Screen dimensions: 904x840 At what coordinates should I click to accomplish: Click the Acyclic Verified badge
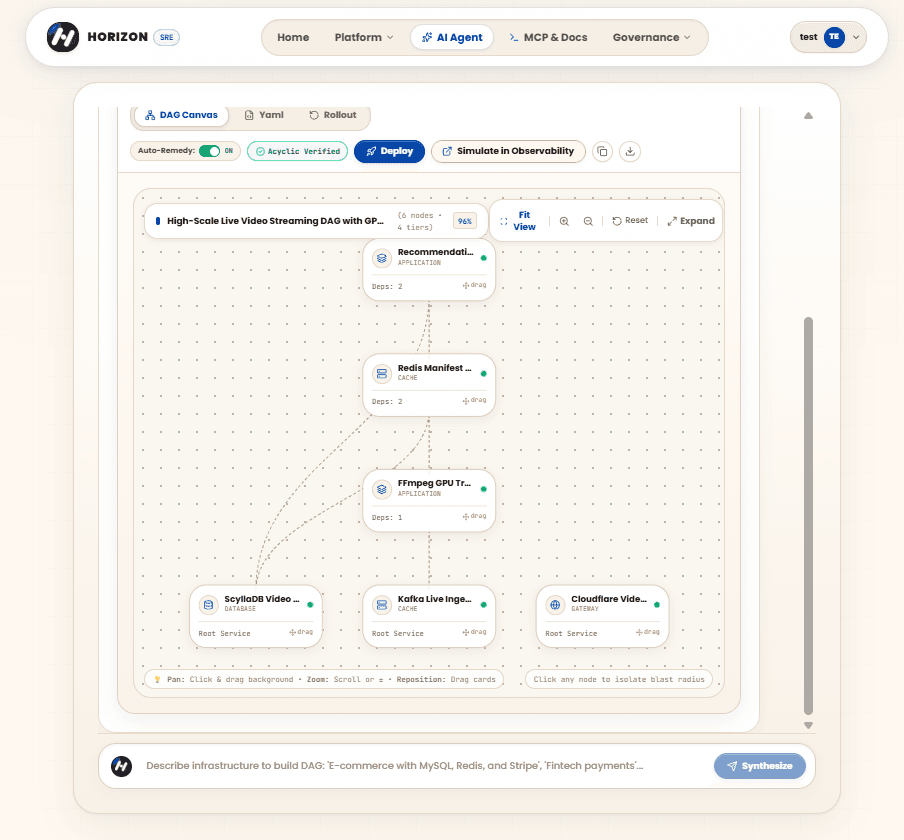pos(297,151)
